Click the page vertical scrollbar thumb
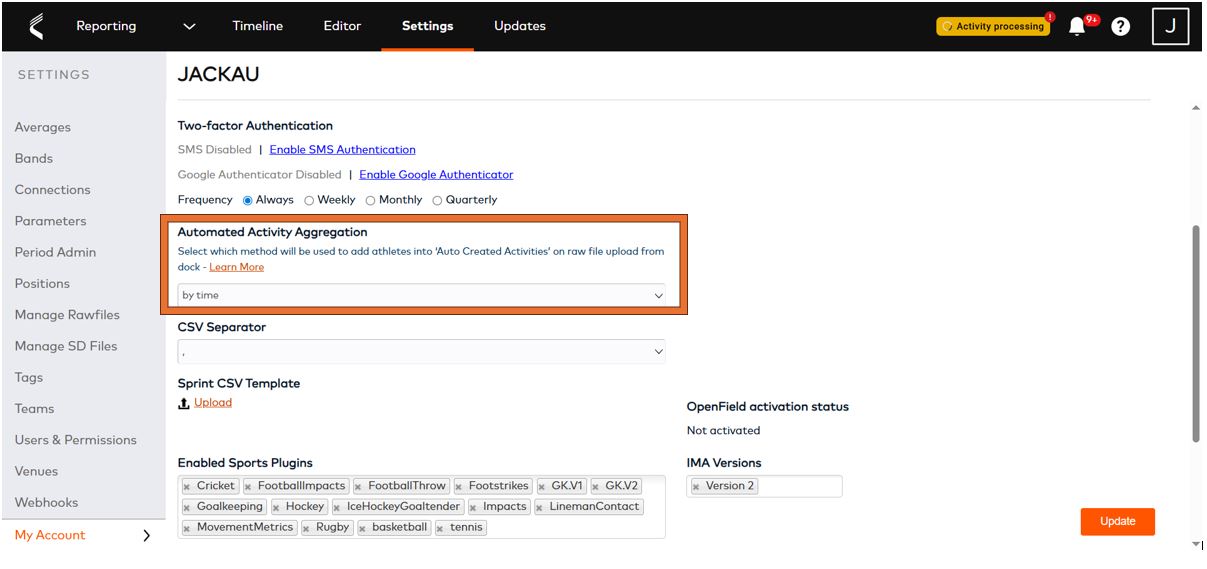This screenshot has width=1207, height=569. 1196,333
